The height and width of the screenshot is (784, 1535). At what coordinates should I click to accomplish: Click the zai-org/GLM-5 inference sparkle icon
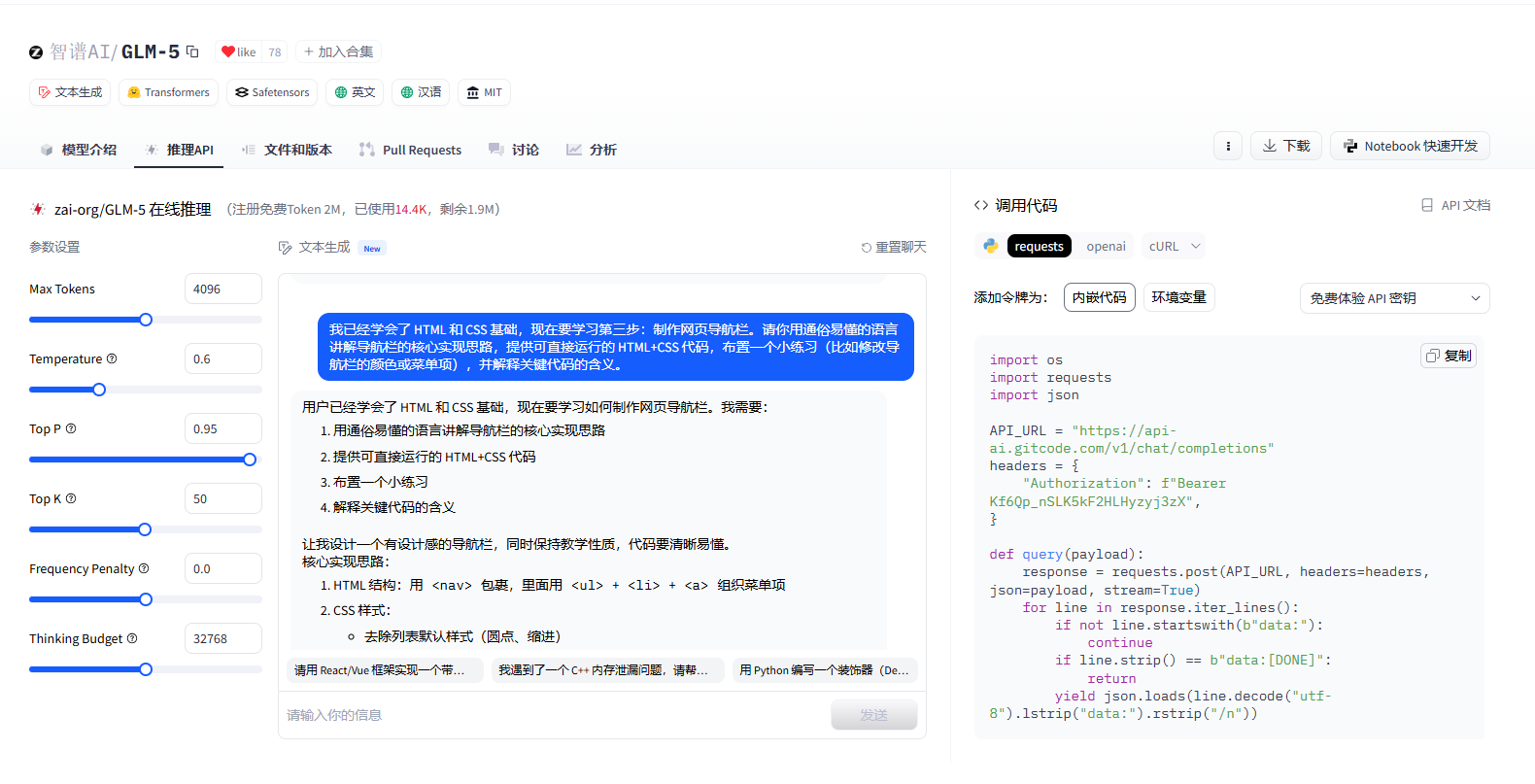coord(38,209)
